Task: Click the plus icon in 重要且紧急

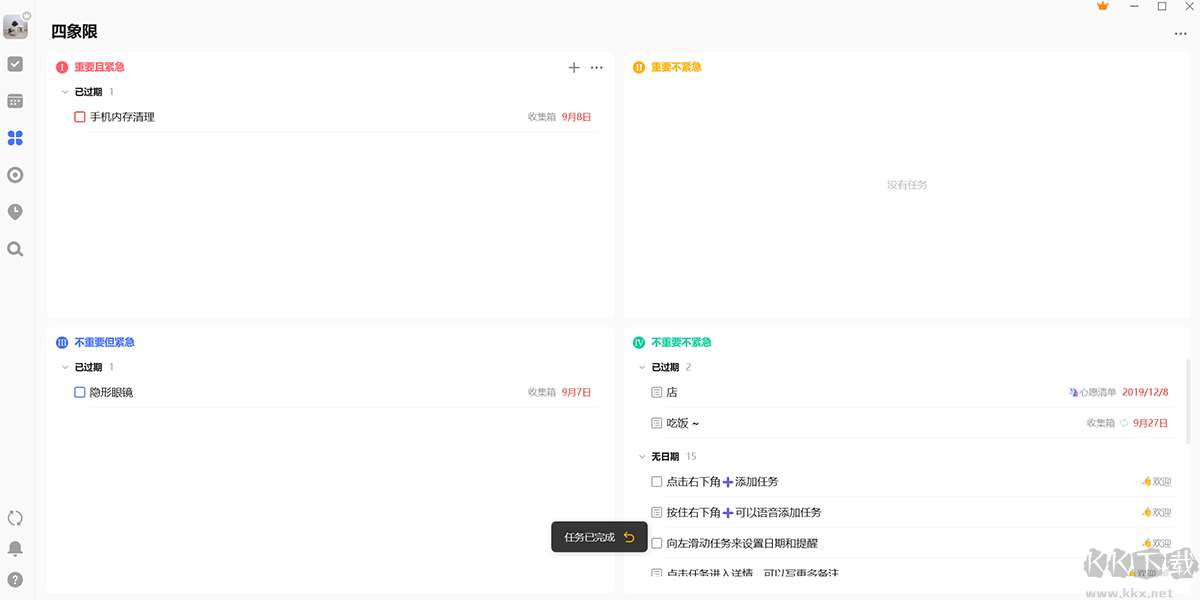Action: pos(574,68)
